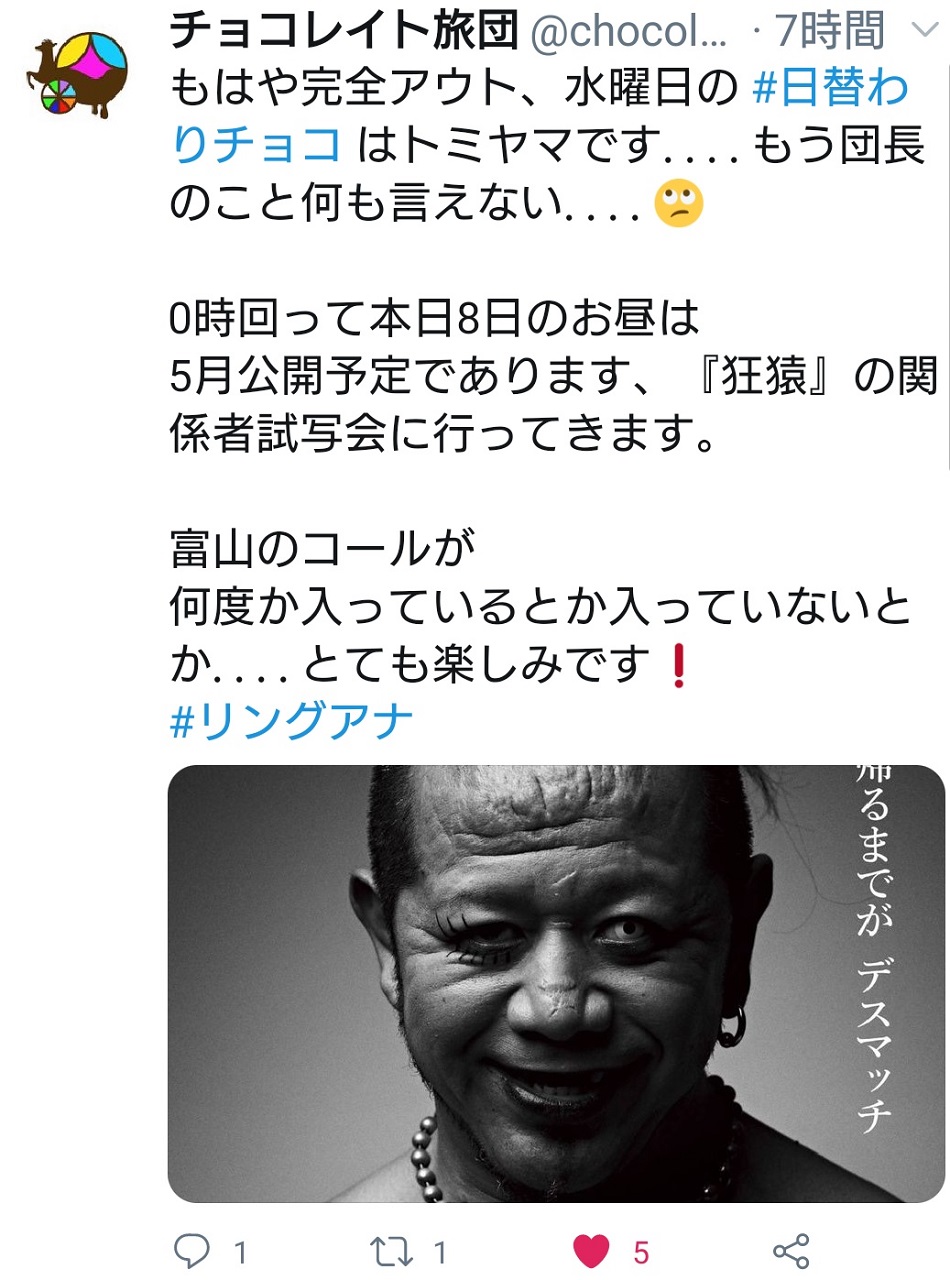Screen dimensions: 950x1280
Task: Tap the reply count number 1
Action: point(240,1252)
